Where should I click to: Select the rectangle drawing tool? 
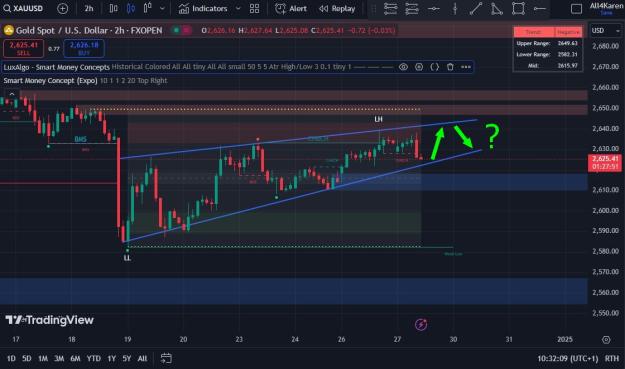coord(518,8)
